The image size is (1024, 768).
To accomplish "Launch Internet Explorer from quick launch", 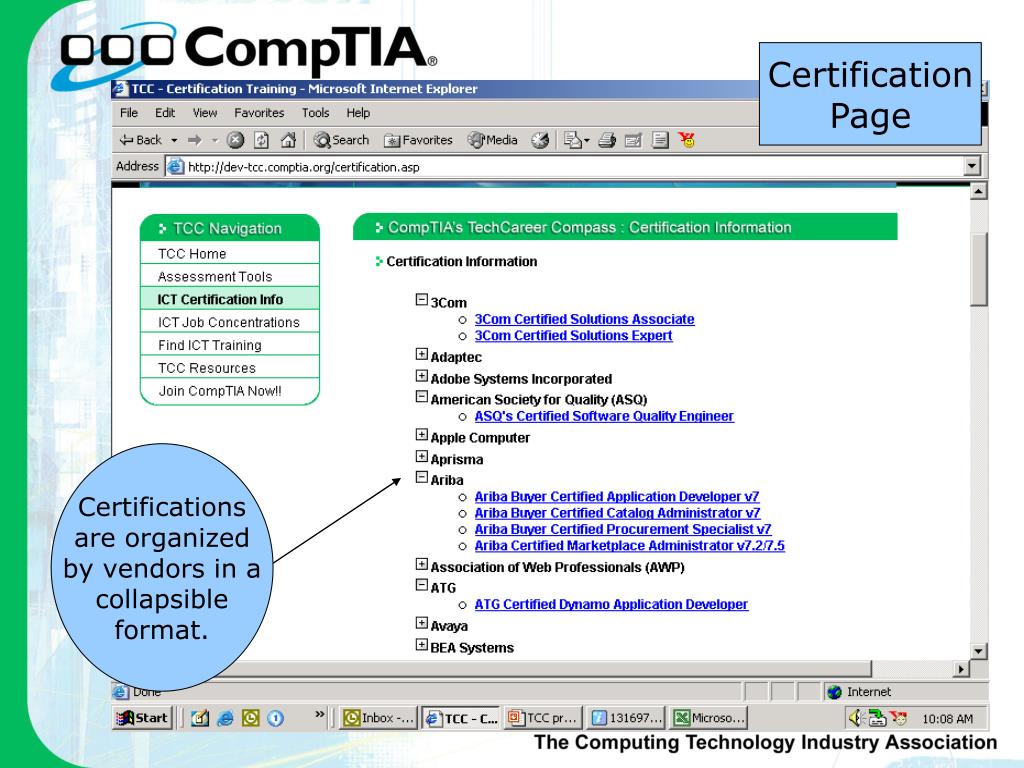I will (x=225, y=718).
